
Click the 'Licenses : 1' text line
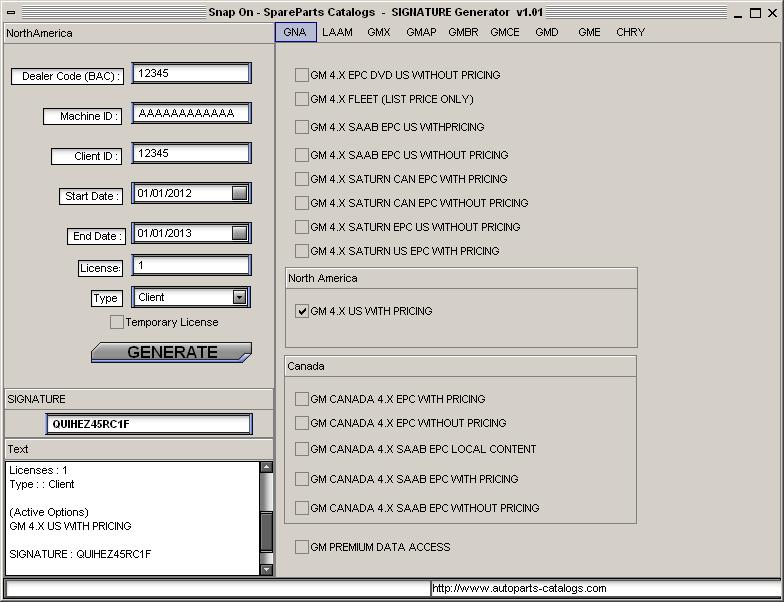pyautogui.click(x=38, y=470)
